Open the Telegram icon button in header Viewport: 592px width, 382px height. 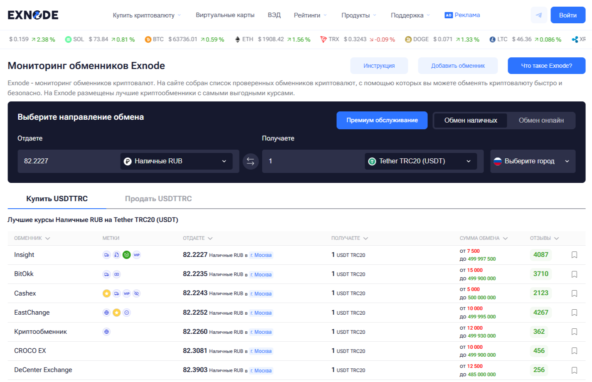539,15
